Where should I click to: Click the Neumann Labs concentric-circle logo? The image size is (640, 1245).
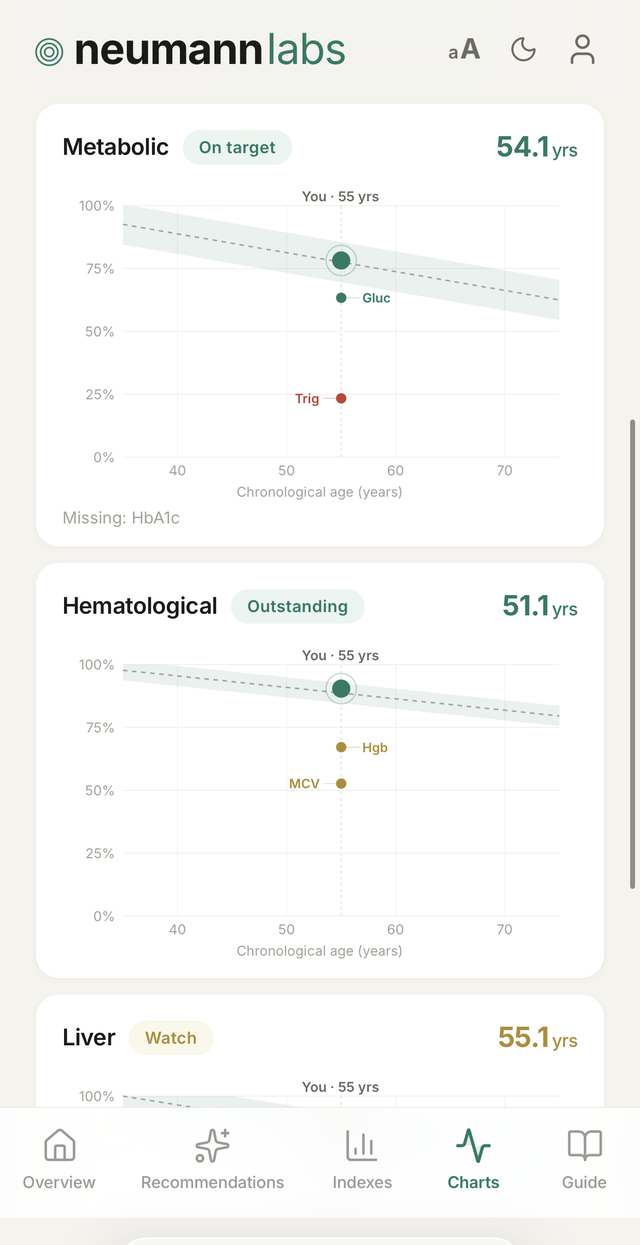tap(49, 52)
